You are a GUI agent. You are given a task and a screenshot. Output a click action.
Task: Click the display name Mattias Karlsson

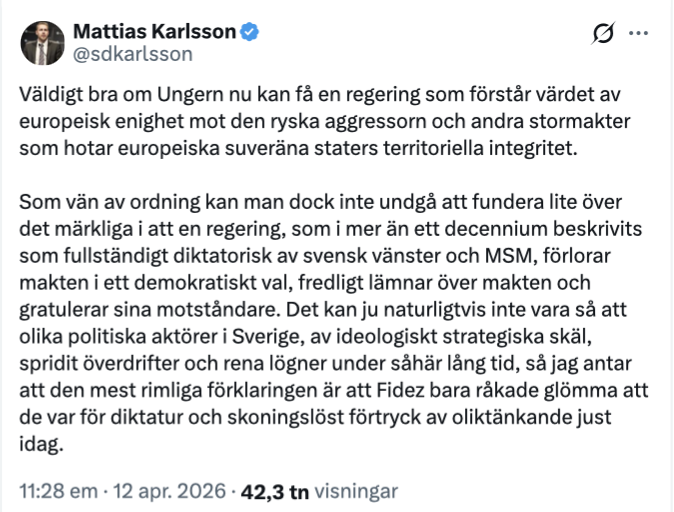(155, 32)
